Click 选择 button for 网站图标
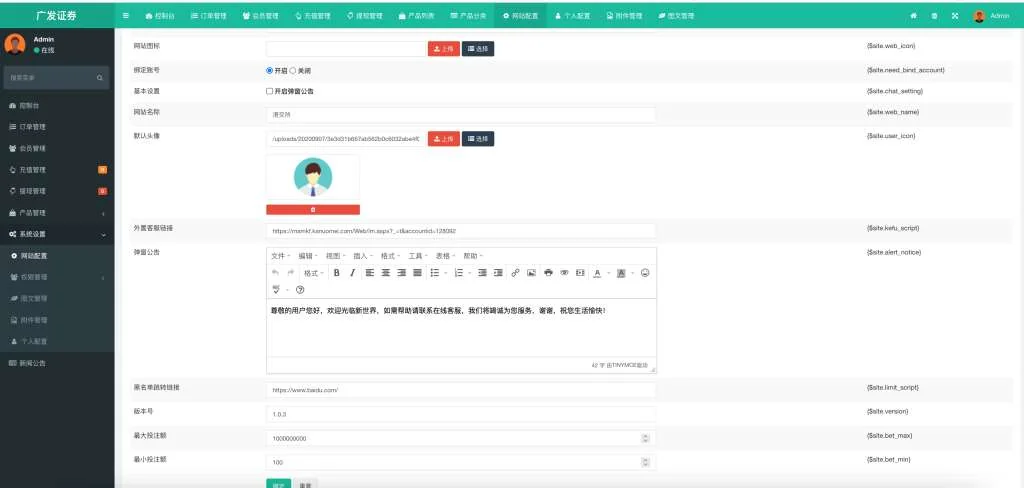This screenshot has height=488, width=1024. point(478,48)
